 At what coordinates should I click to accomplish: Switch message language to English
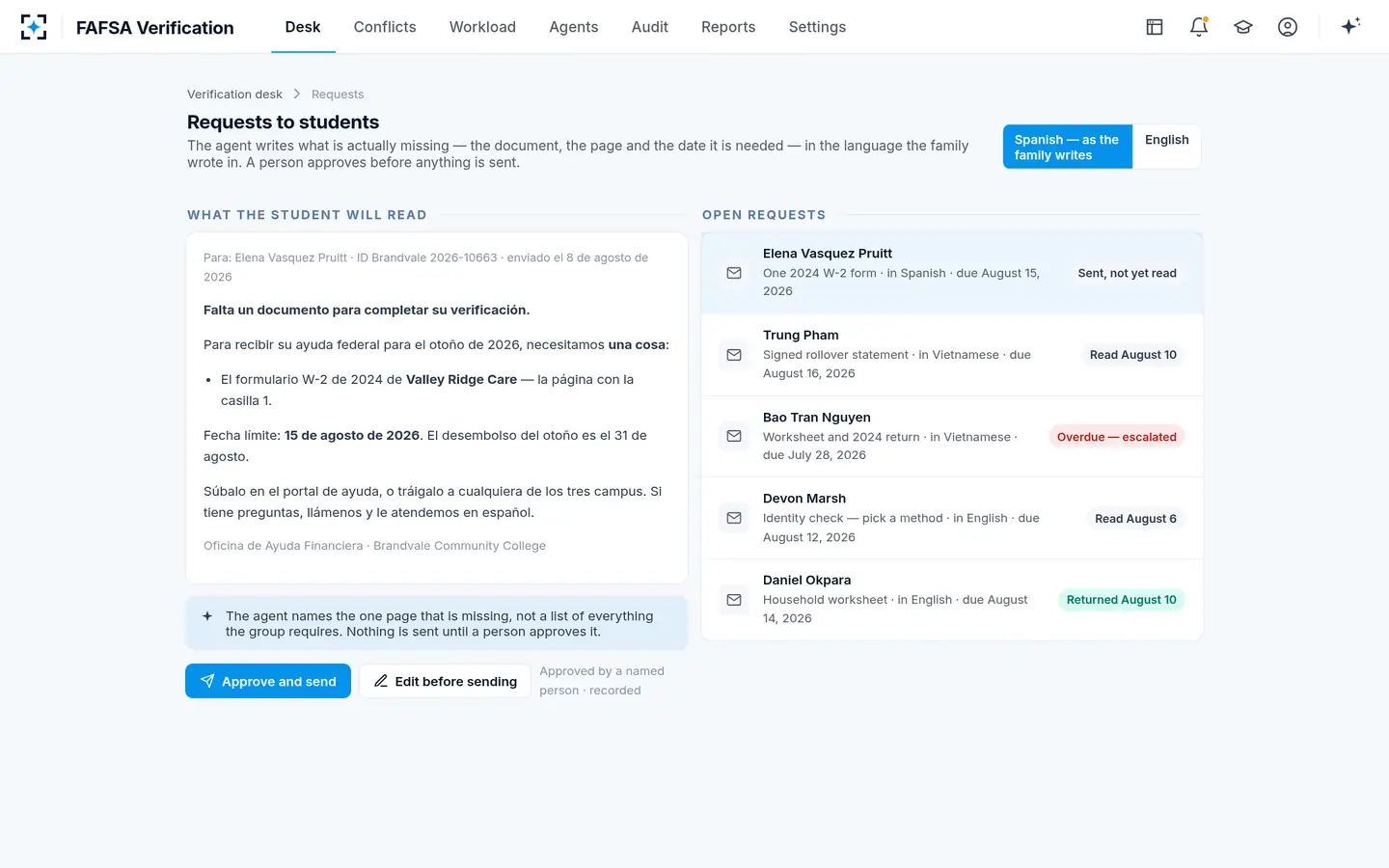(1167, 147)
